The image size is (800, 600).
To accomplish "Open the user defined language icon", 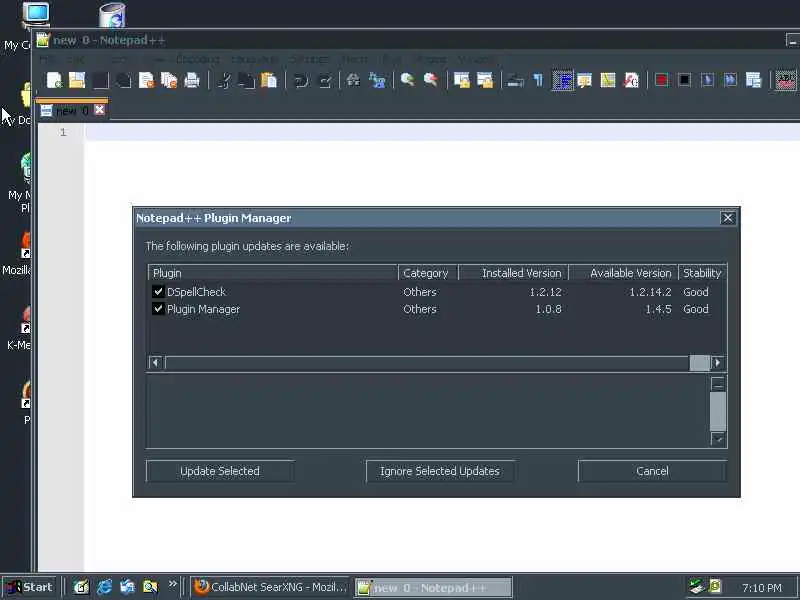I will (585, 80).
